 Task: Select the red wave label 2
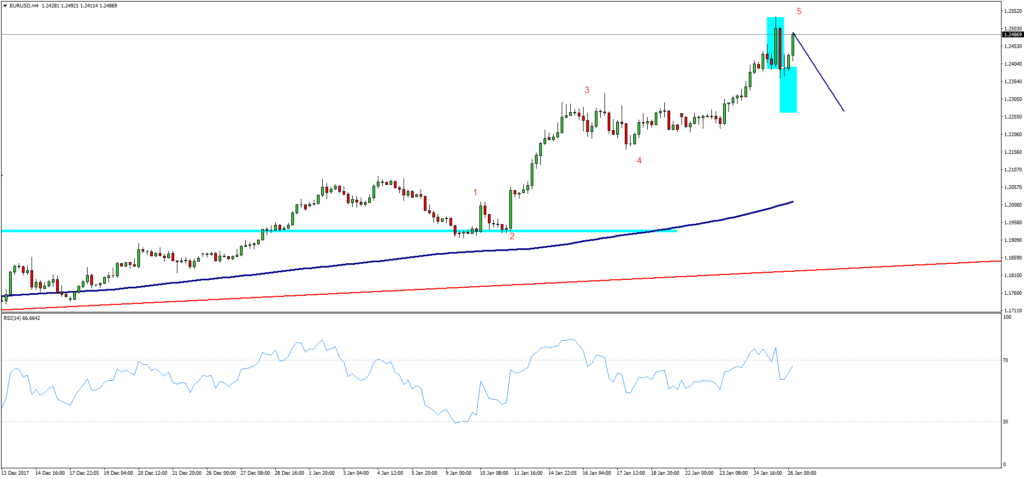tap(512, 237)
